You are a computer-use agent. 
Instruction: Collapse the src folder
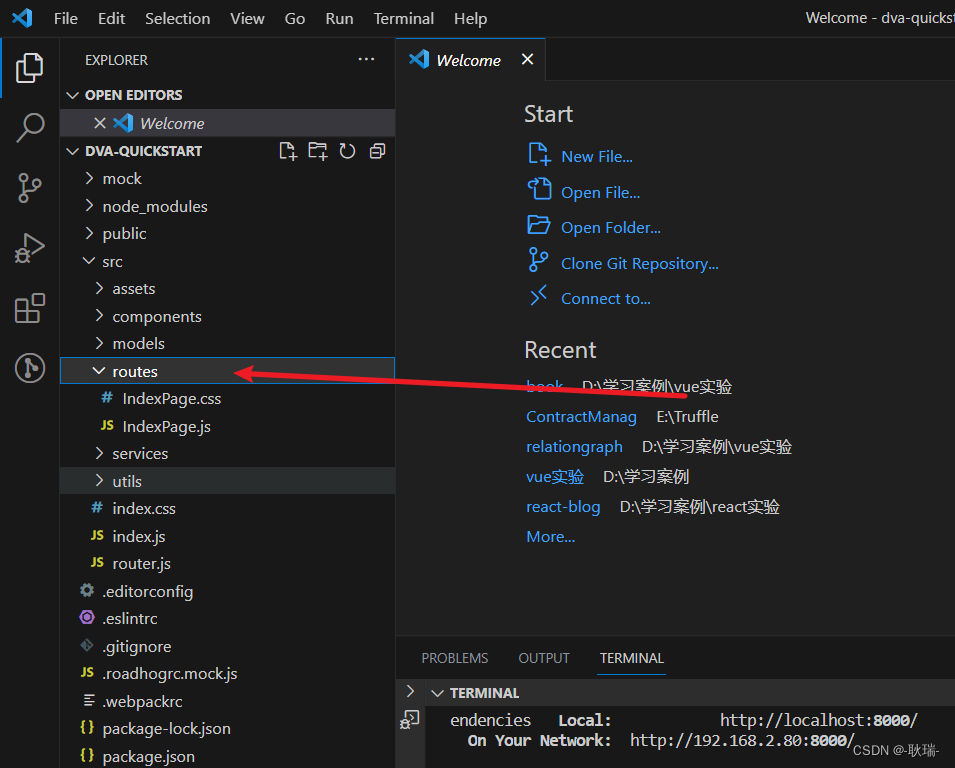(x=111, y=260)
